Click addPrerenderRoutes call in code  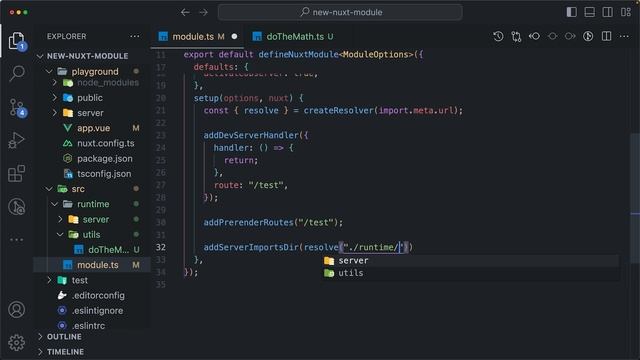pos(249,222)
